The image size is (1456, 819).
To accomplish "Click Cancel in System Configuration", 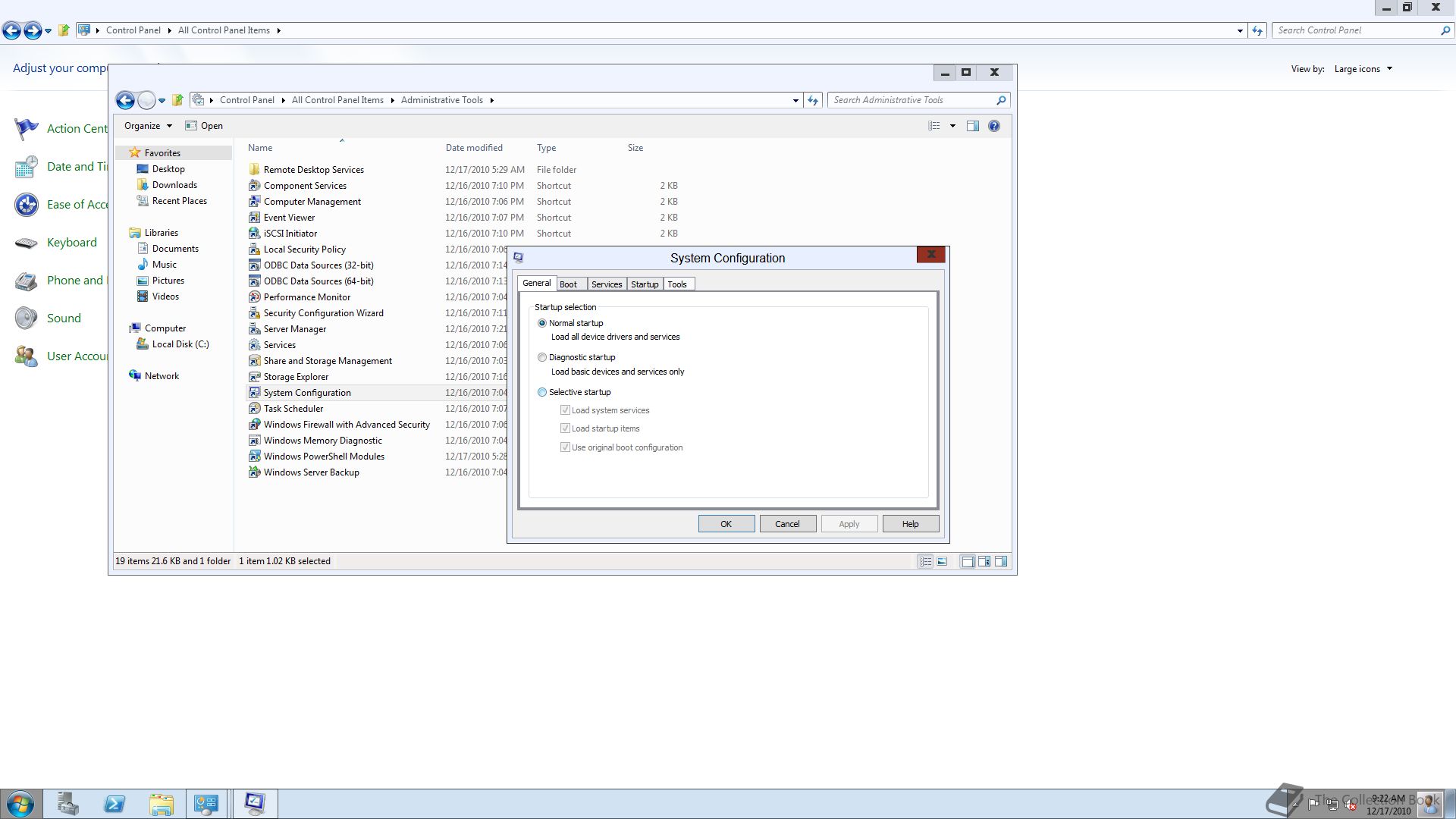I will (787, 524).
